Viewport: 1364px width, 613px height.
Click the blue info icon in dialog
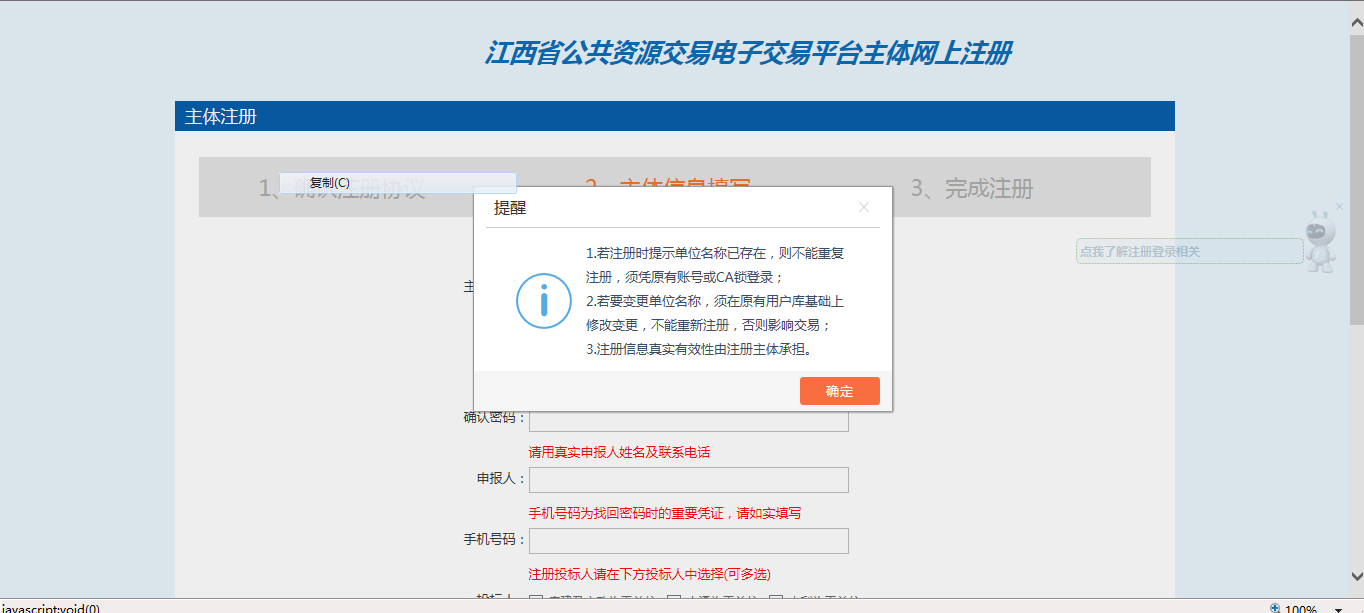[x=543, y=300]
